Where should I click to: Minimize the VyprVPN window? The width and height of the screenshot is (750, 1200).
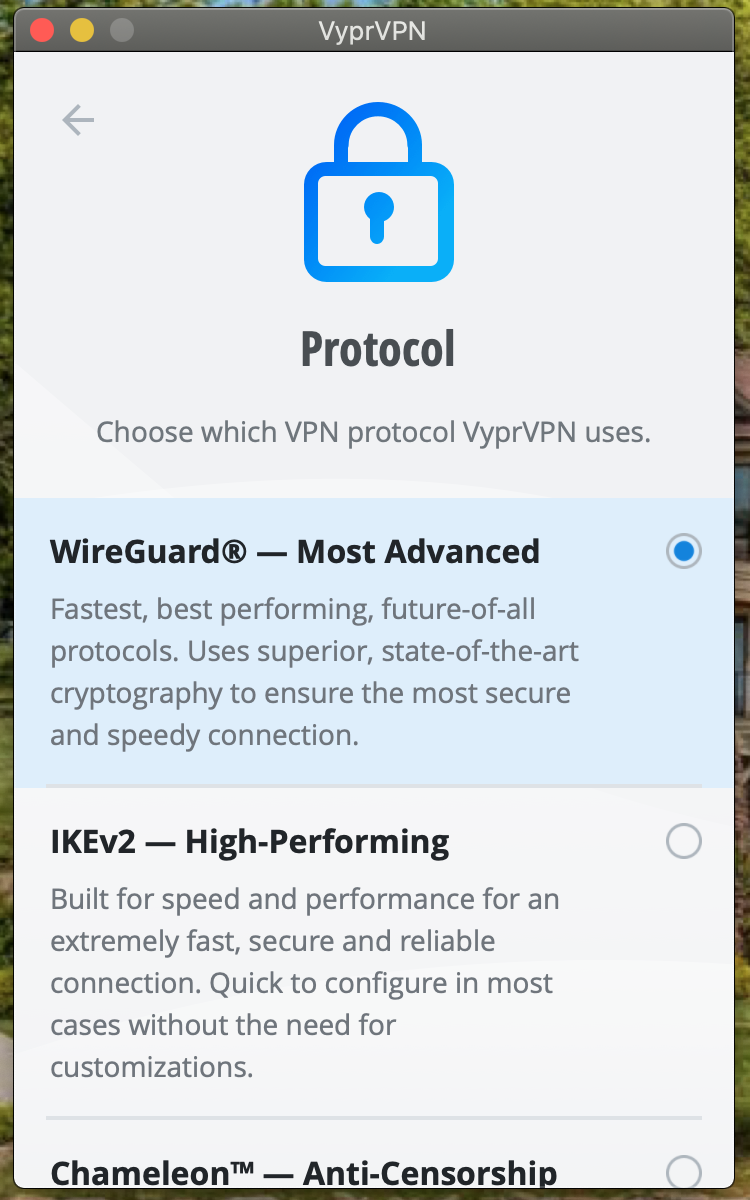click(82, 30)
